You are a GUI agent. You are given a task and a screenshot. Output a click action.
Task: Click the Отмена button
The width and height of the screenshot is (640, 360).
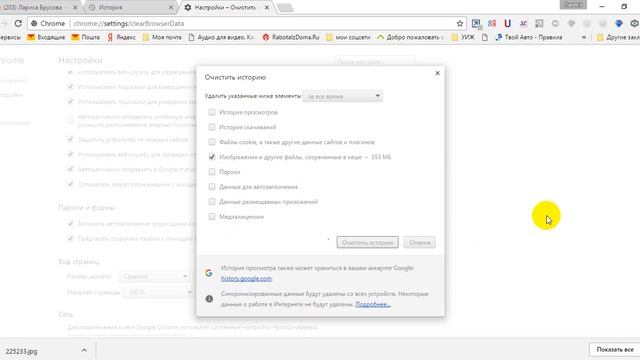(420, 242)
